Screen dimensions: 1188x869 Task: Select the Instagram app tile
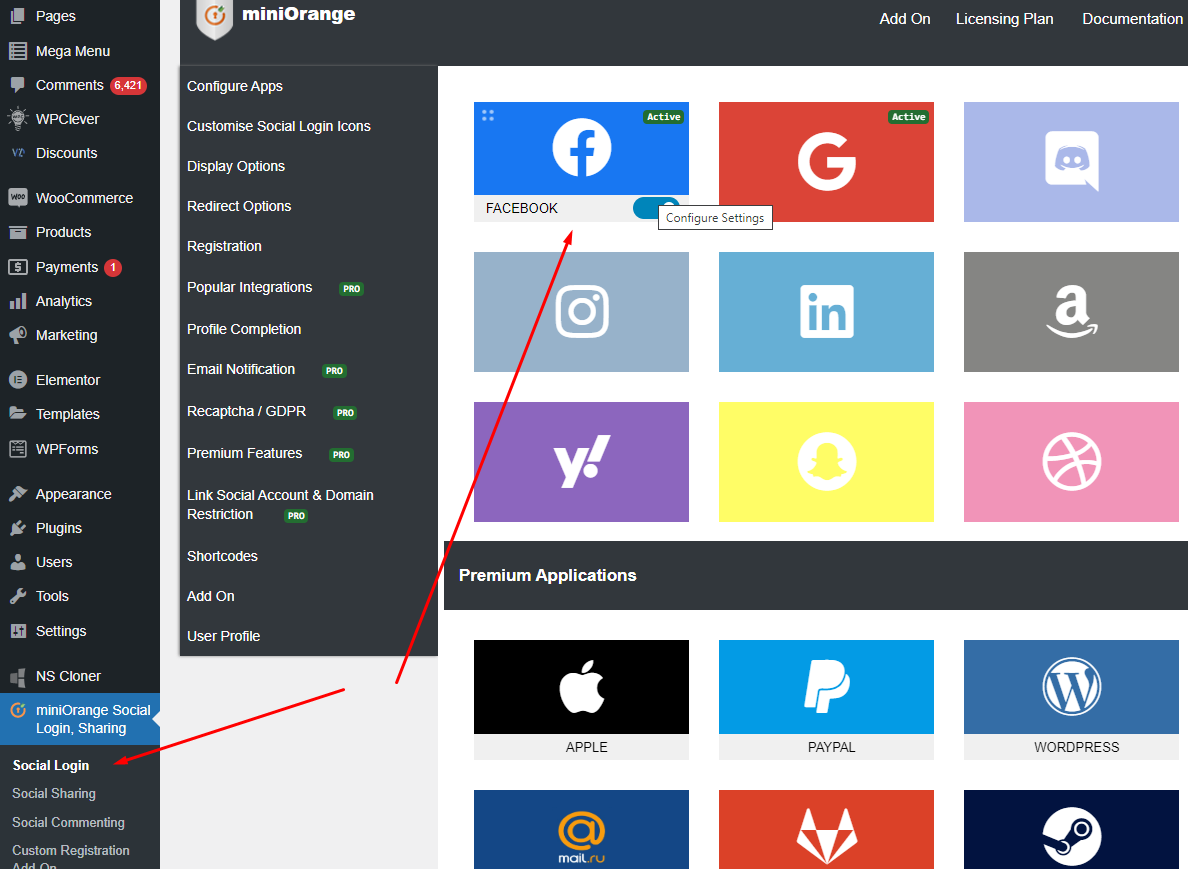pos(581,311)
